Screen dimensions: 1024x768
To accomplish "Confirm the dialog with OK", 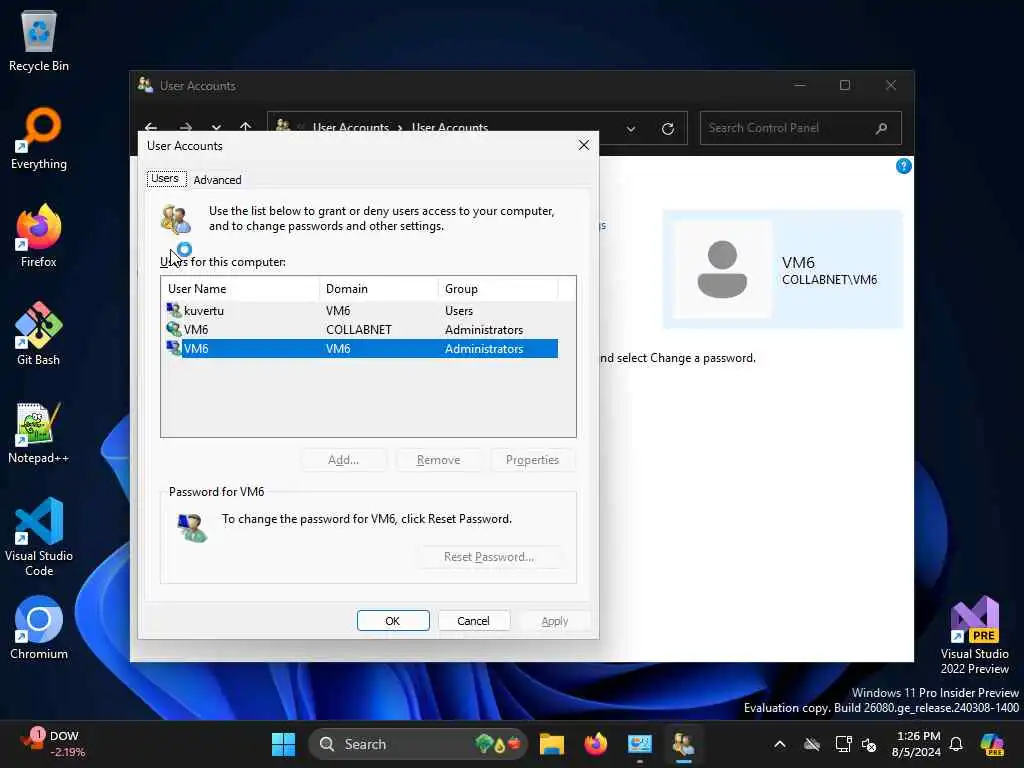I will (393, 620).
